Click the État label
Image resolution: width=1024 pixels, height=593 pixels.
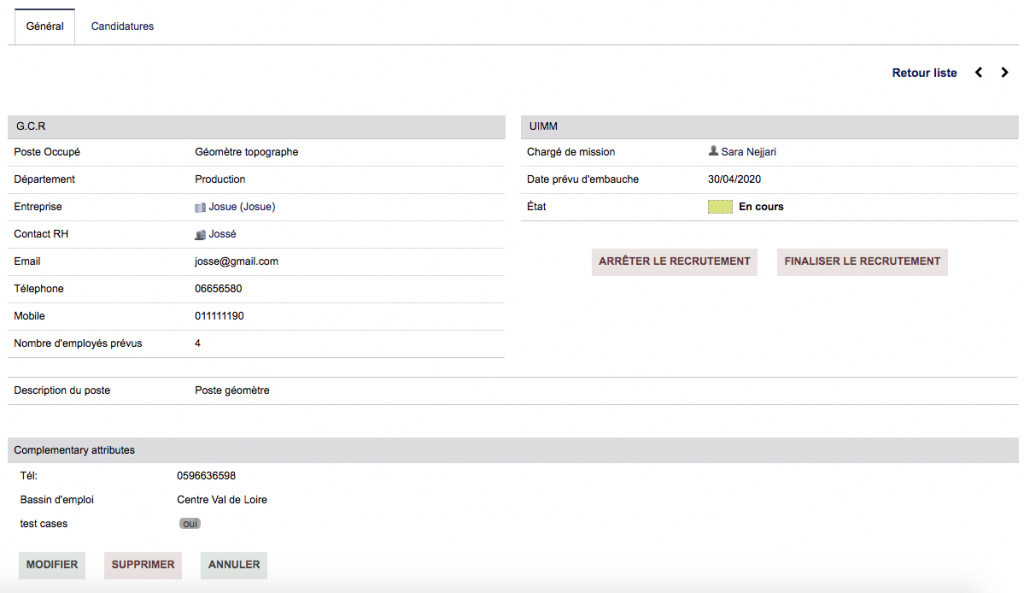coord(536,206)
